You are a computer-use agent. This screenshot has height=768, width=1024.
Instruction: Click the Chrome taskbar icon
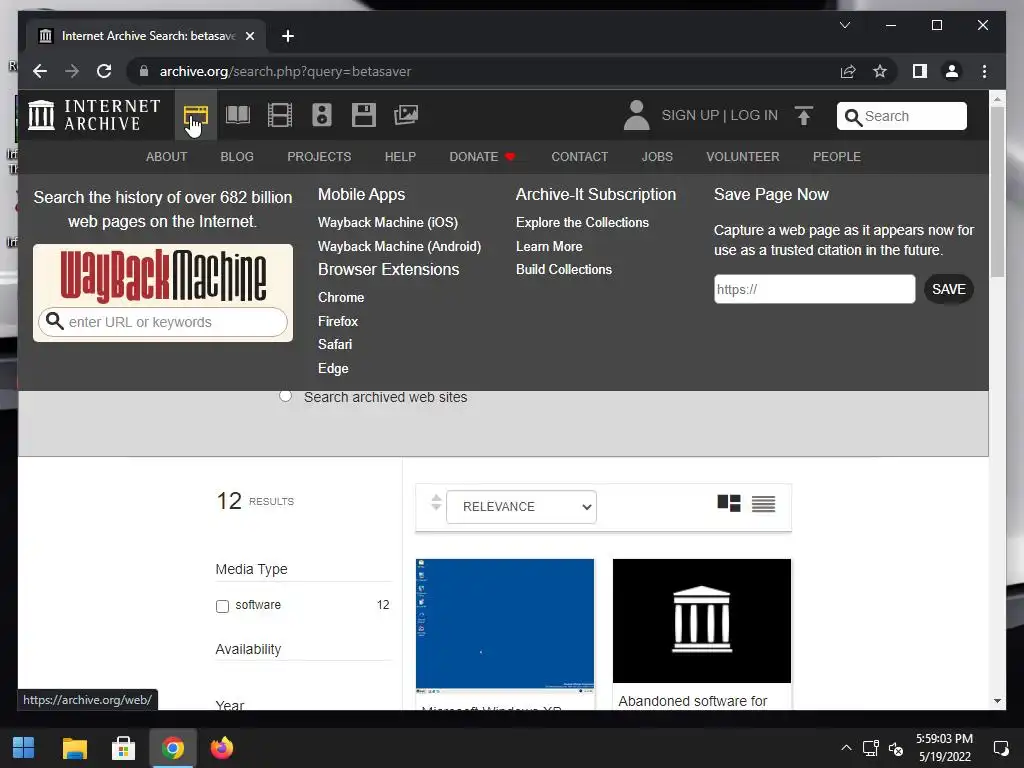173,748
